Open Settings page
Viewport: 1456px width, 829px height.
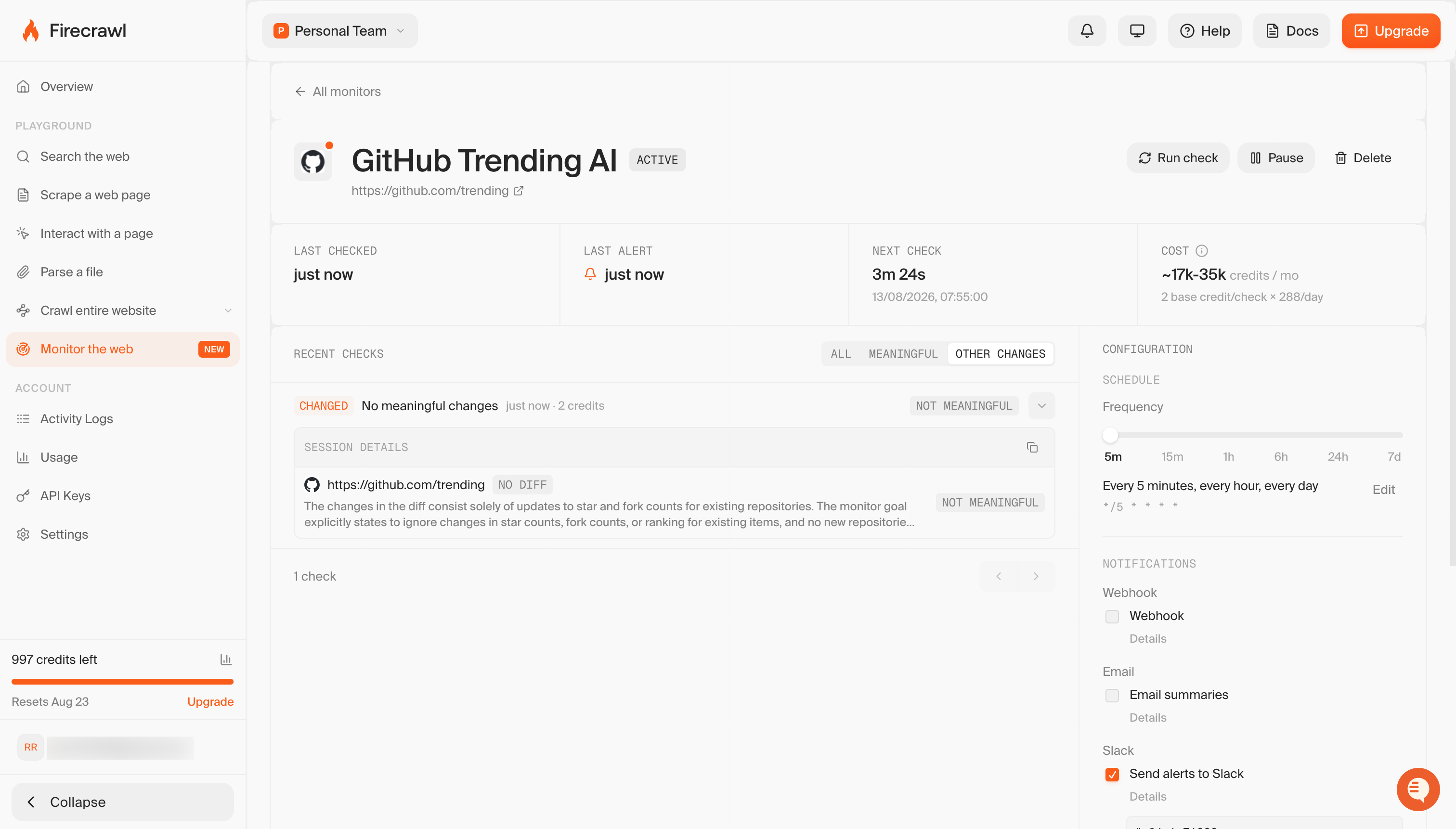pyautogui.click(x=122, y=535)
